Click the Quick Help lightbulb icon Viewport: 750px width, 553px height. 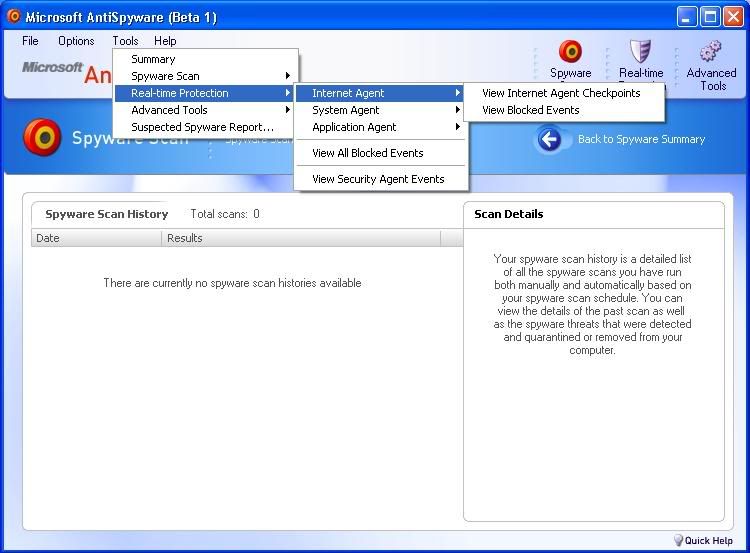[x=678, y=540]
